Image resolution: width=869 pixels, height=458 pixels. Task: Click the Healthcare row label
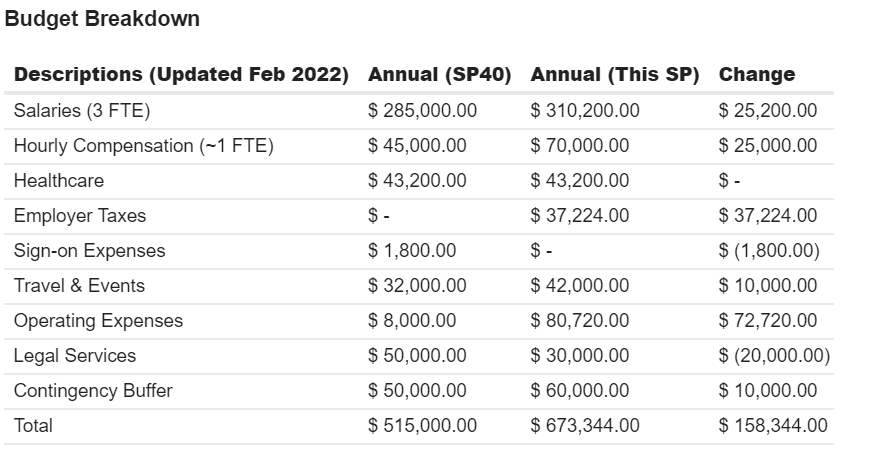click(59, 181)
